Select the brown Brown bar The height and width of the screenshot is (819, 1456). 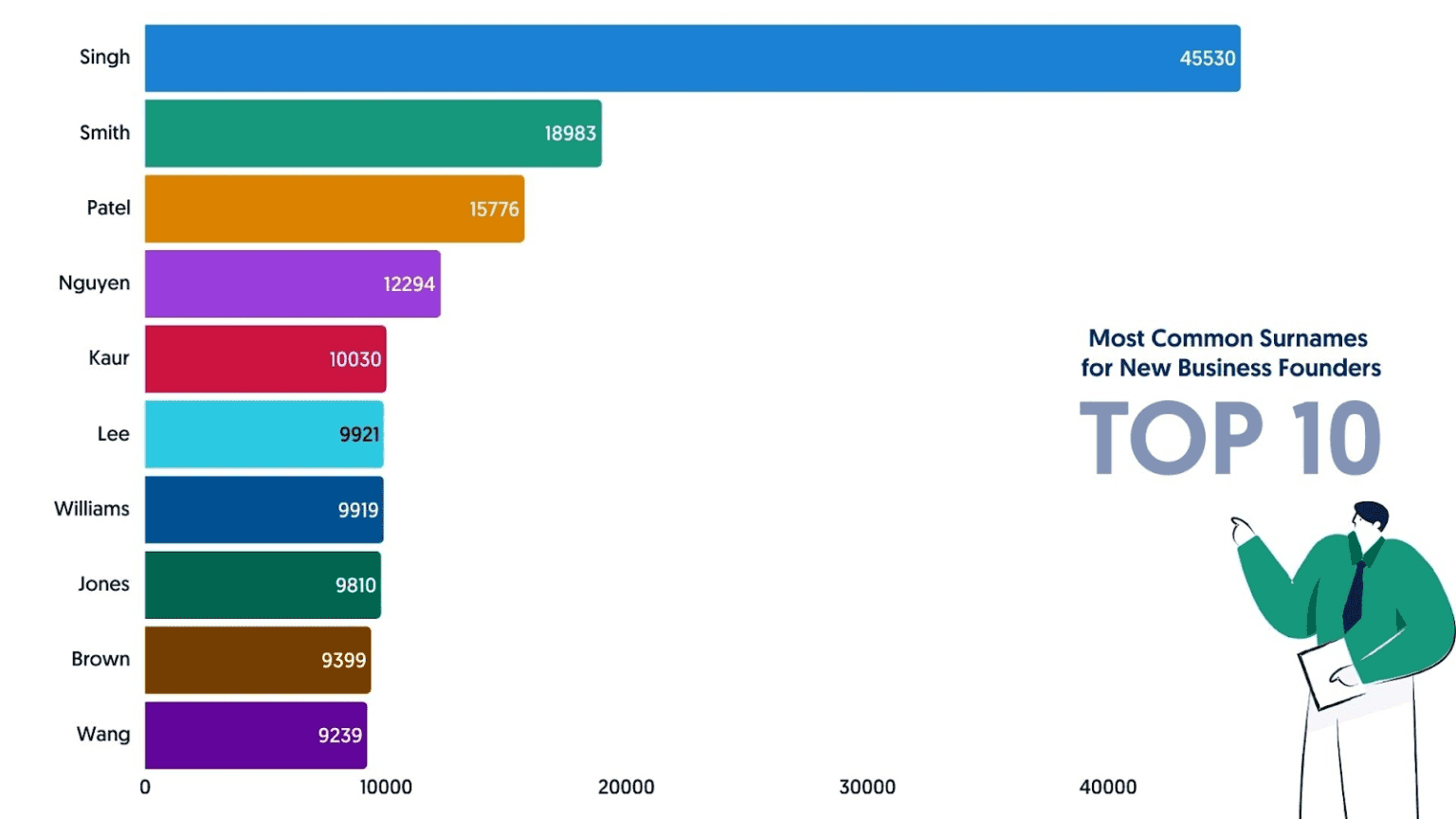point(258,660)
